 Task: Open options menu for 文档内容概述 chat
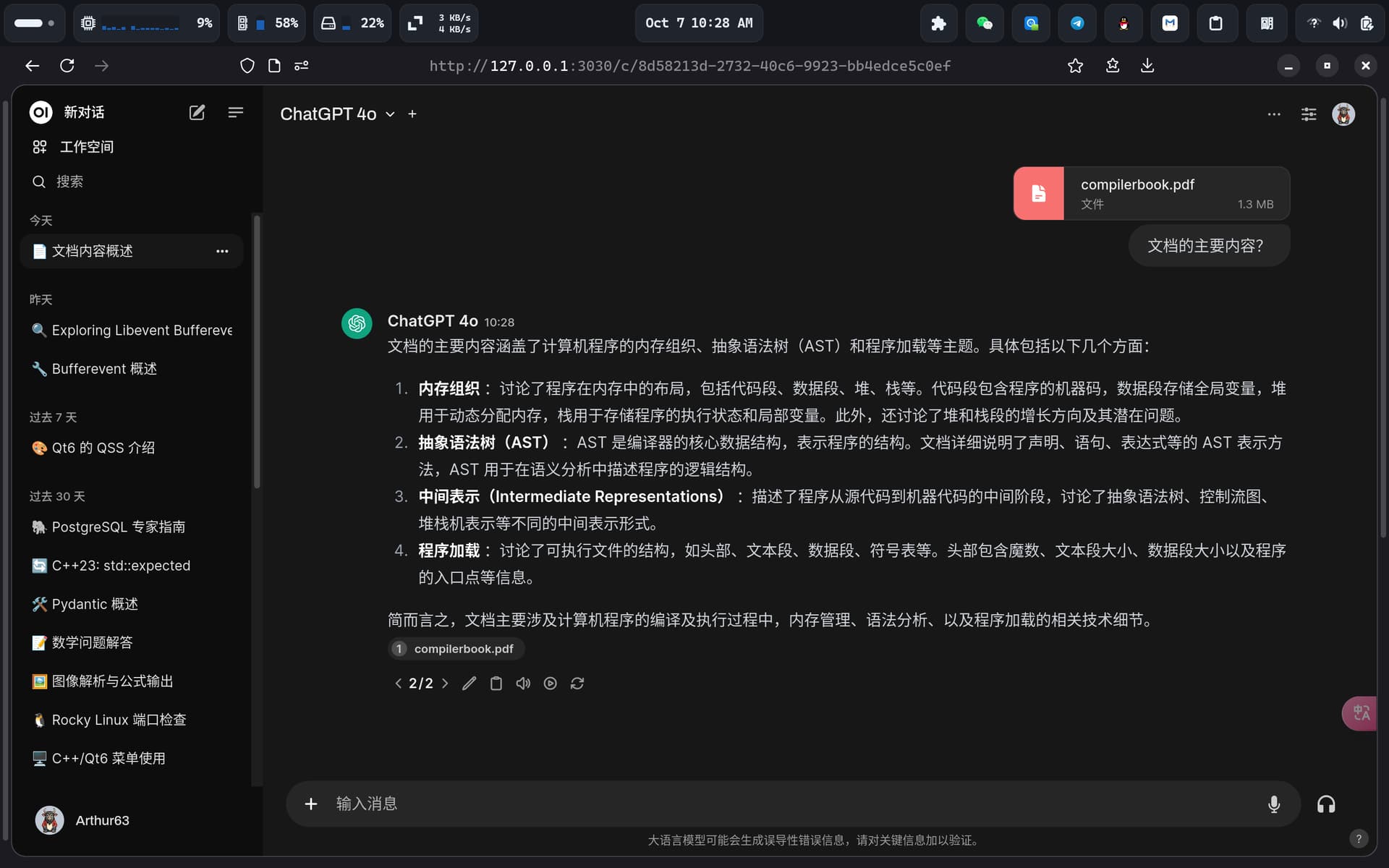click(x=222, y=251)
